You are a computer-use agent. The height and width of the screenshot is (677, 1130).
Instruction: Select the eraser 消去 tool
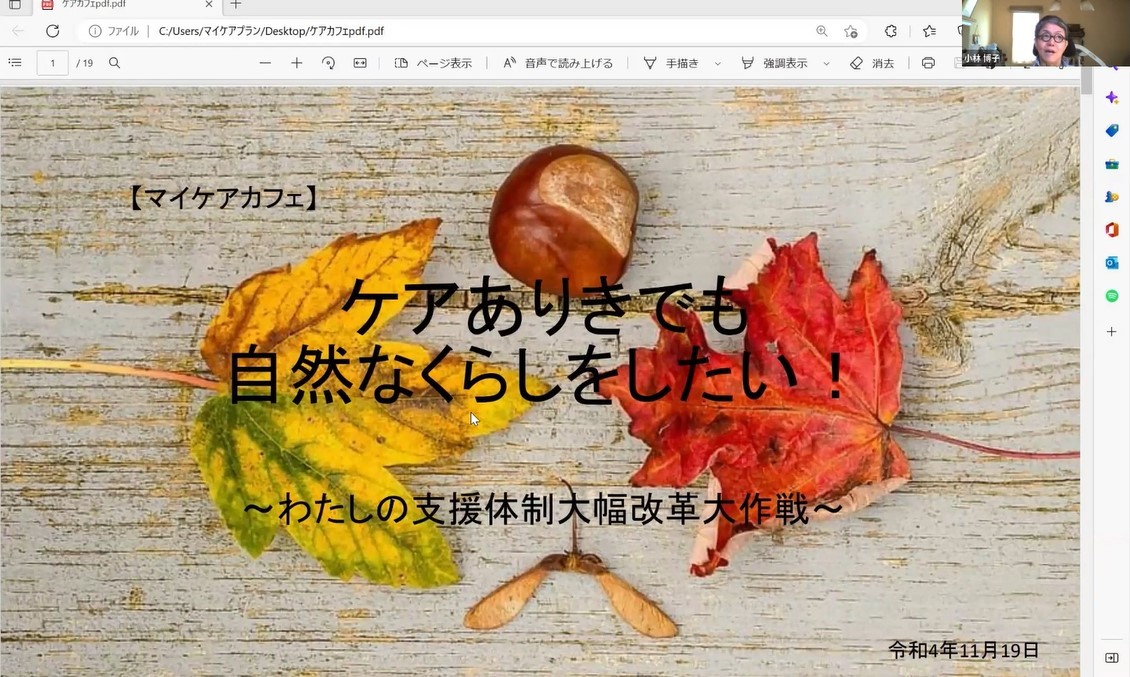click(x=872, y=63)
